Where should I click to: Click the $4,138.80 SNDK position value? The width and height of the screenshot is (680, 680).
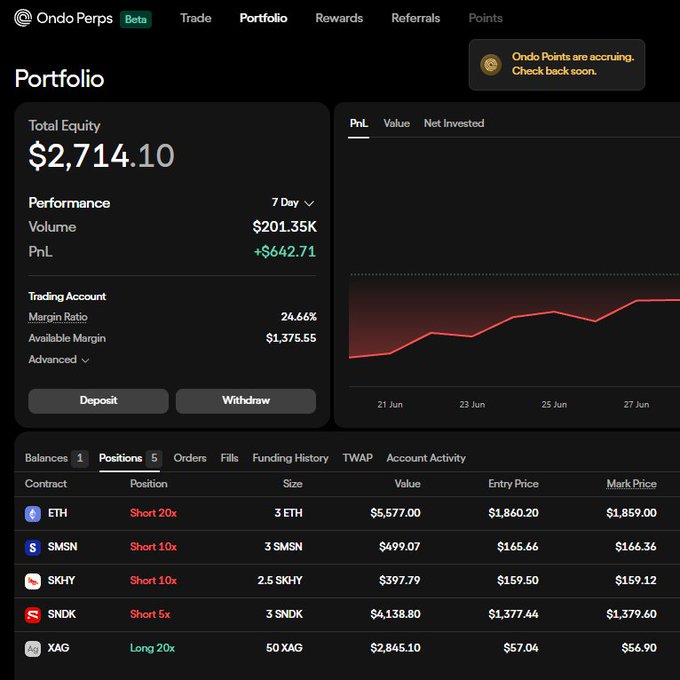(395, 615)
